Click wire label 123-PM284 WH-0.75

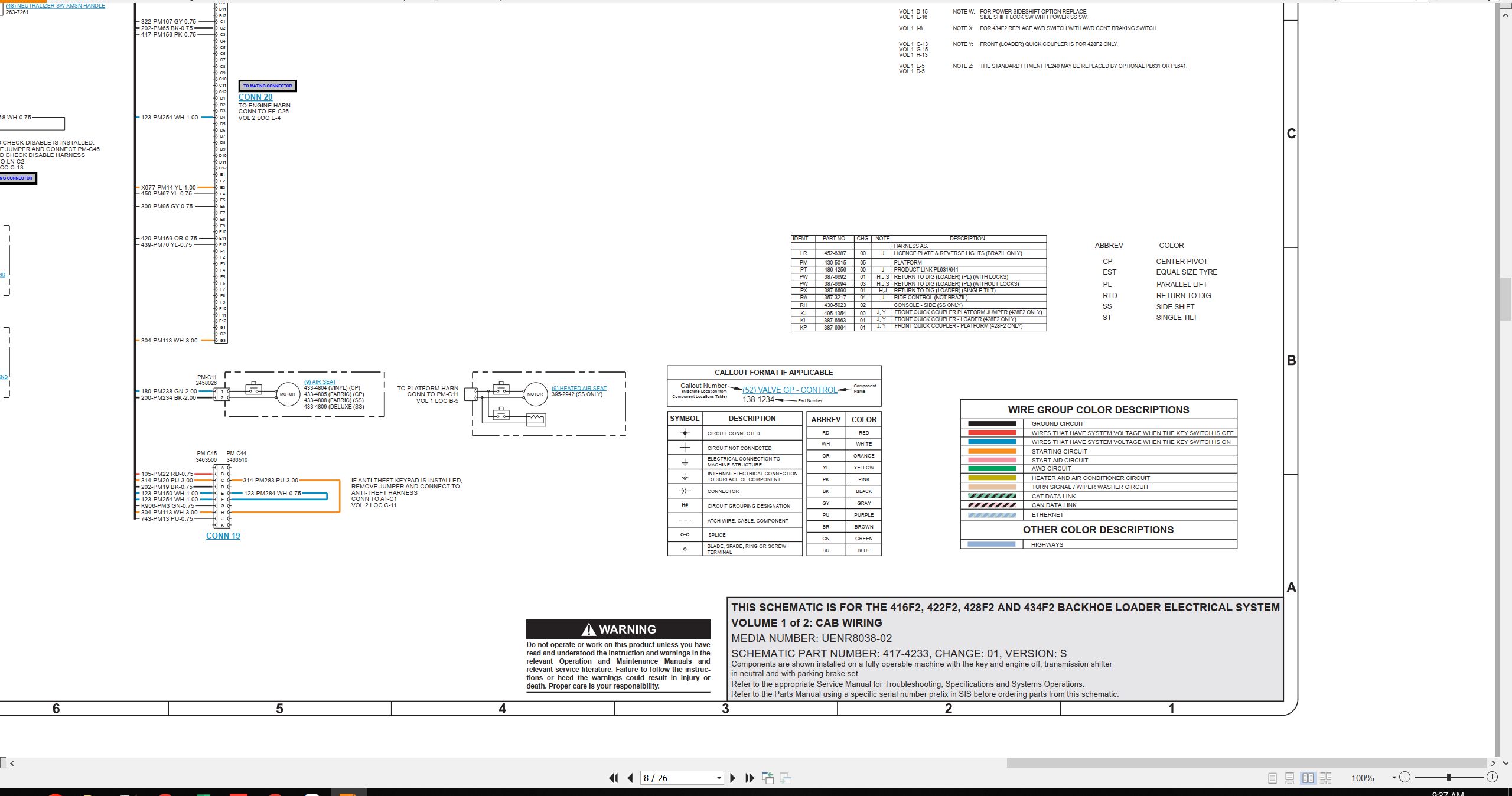coord(272,494)
